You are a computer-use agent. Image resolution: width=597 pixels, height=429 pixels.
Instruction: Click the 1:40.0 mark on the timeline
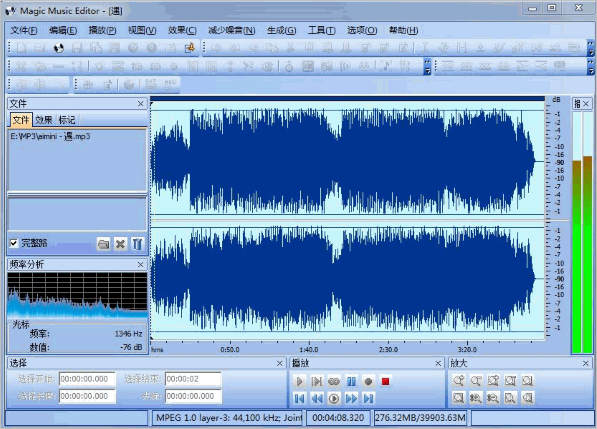click(309, 349)
